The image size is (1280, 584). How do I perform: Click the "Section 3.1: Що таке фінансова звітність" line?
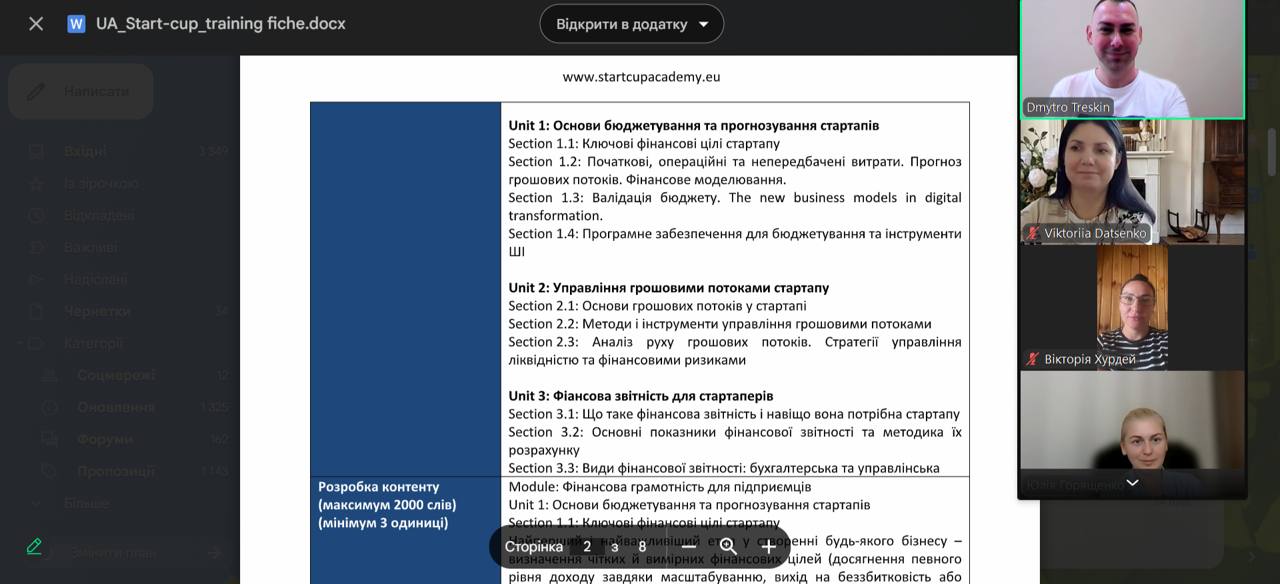734,413
